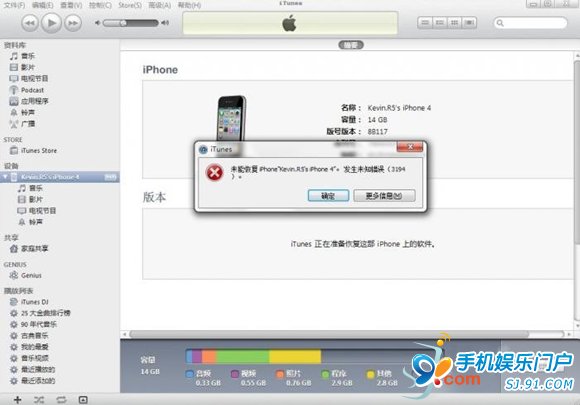The height and width of the screenshot is (405, 580).
Task: Click the play button
Action: [x=51, y=23]
